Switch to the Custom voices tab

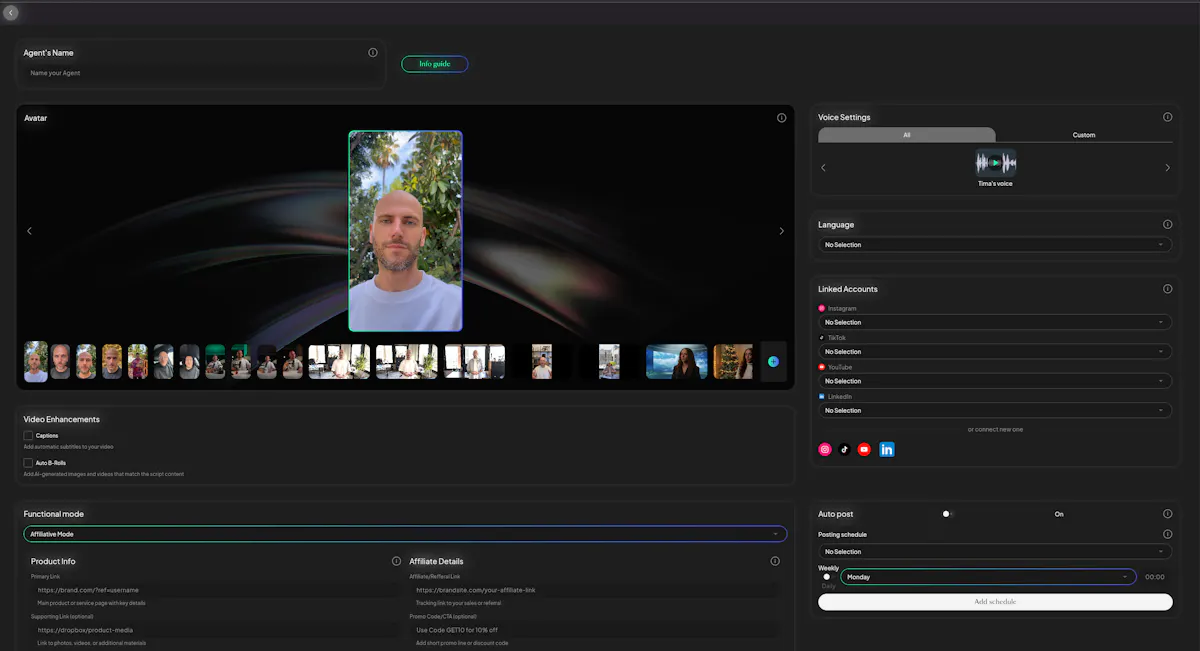coord(1084,135)
